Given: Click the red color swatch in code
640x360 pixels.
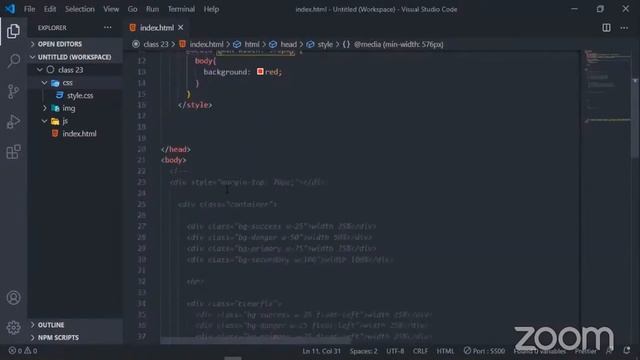Looking at the screenshot, I should click(260, 71).
